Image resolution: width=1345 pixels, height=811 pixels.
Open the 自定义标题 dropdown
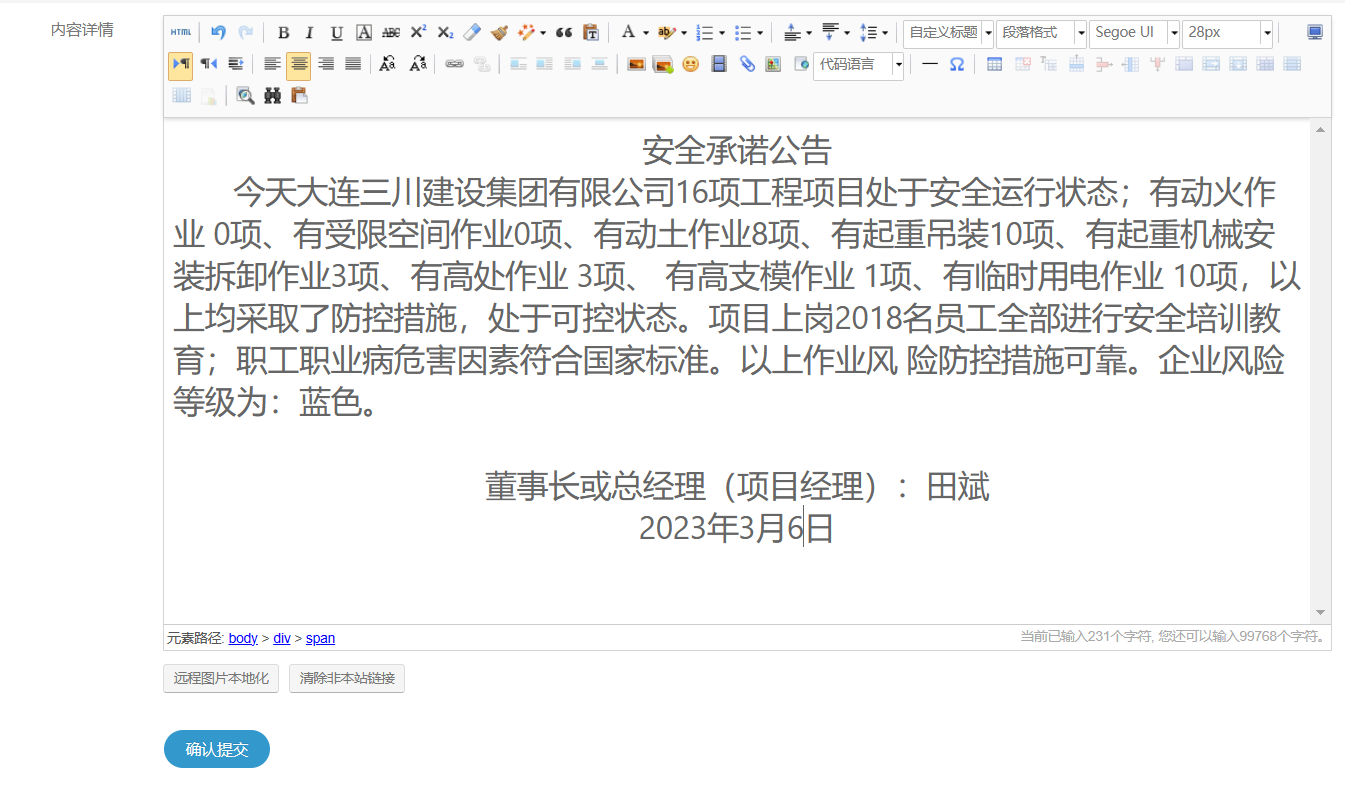(948, 33)
